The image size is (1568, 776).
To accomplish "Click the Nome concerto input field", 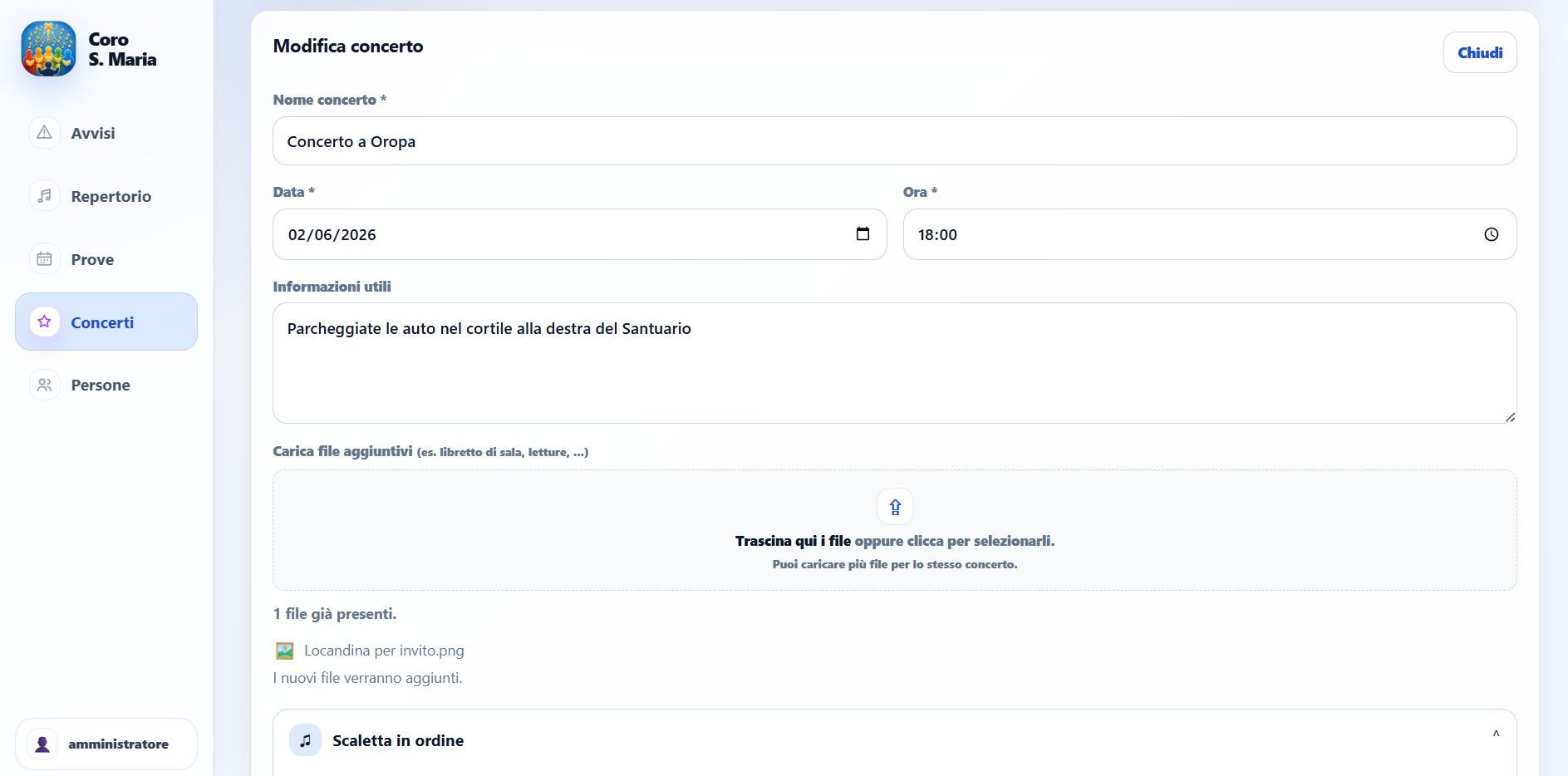I will [x=894, y=141].
